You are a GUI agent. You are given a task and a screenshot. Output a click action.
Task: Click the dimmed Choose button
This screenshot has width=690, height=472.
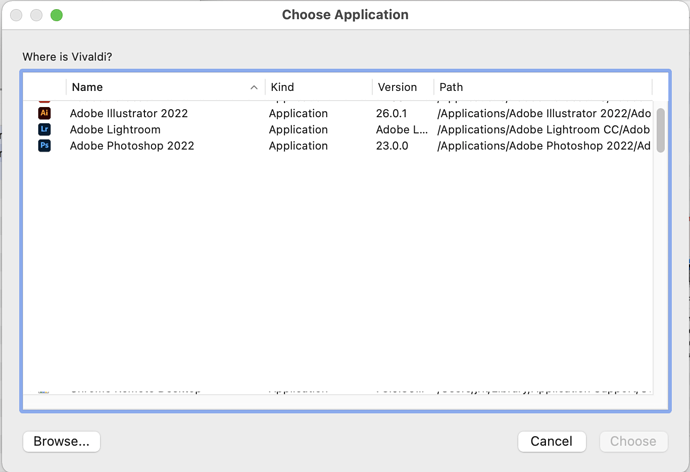pos(634,441)
